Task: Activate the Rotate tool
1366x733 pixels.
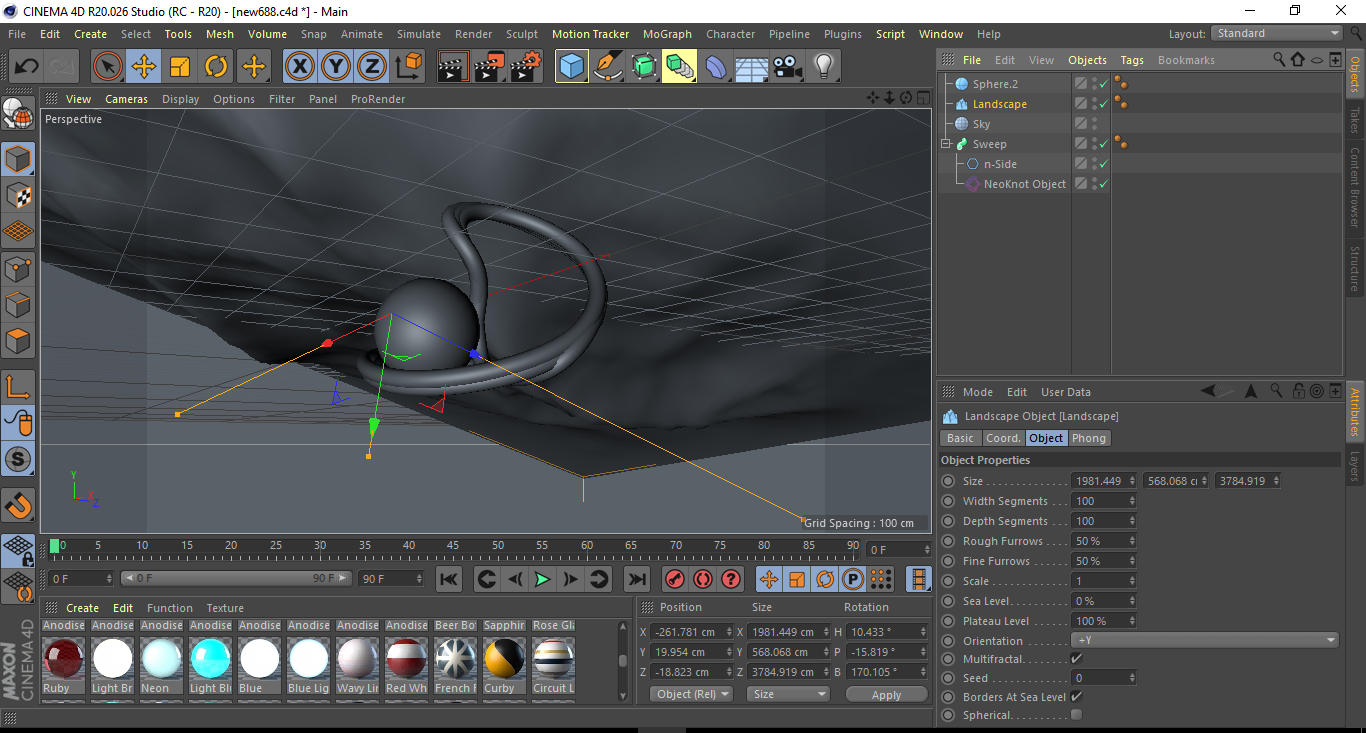Action: click(216, 67)
